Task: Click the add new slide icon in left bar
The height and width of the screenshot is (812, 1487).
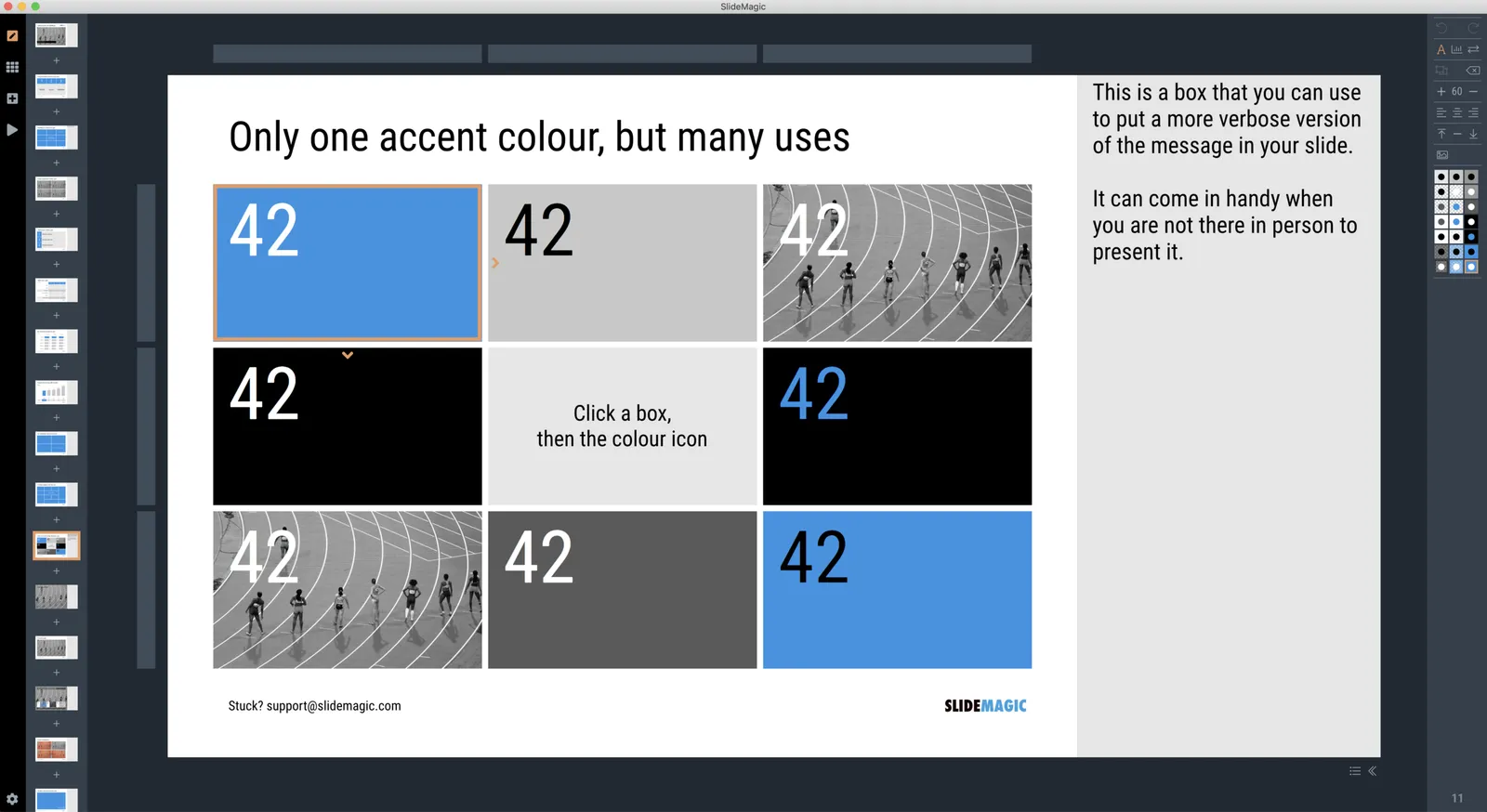Action: tap(12, 98)
